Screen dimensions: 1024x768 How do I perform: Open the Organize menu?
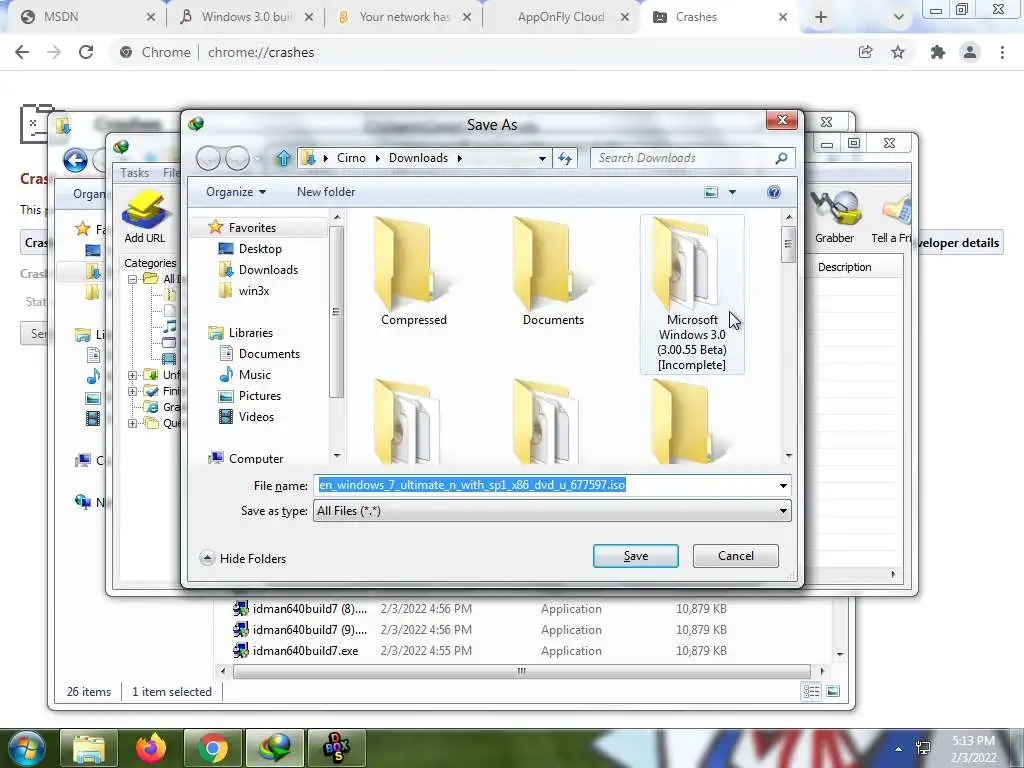click(236, 192)
